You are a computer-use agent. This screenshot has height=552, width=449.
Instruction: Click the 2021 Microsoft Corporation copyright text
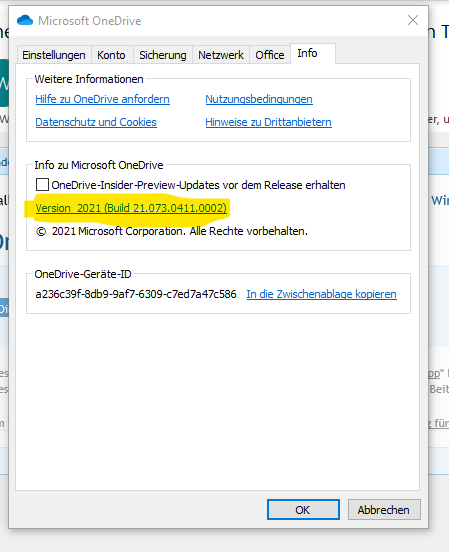(x=172, y=231)
